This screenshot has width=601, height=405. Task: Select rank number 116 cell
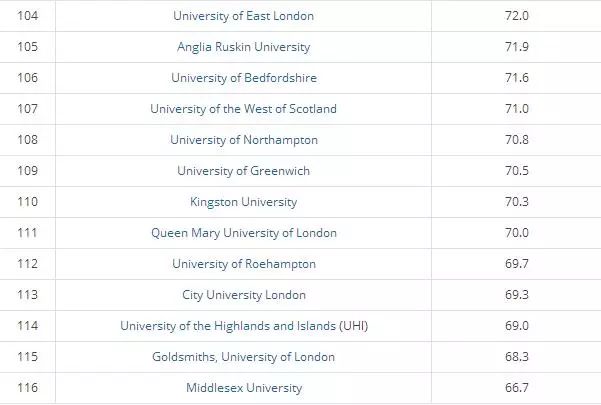pos(28,388)
